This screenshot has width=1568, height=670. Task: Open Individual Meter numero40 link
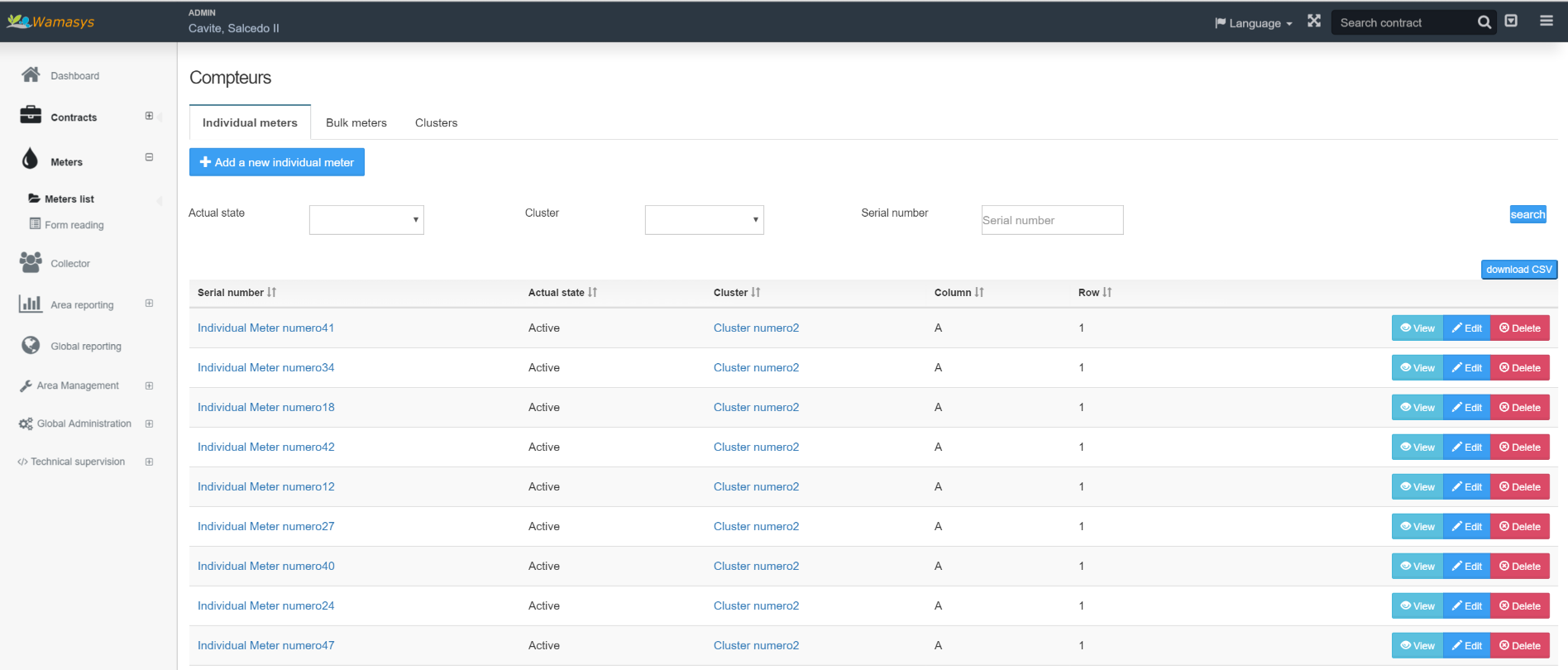(x=265, y=567)
